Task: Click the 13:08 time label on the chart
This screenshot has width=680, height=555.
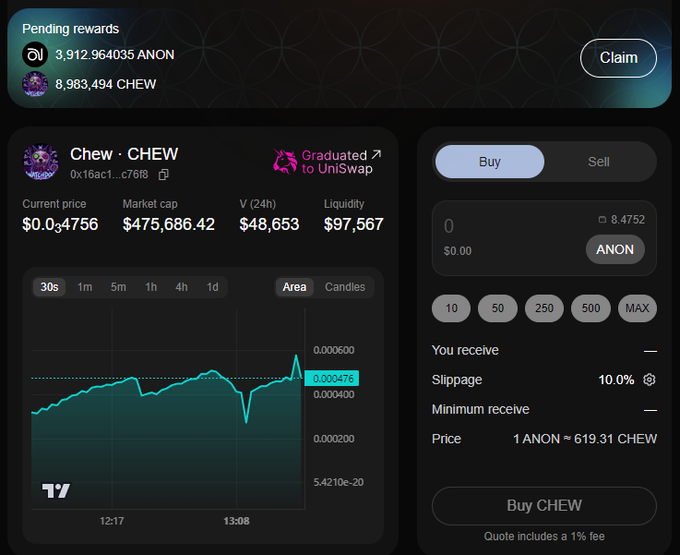Action: tap(236, 521)
